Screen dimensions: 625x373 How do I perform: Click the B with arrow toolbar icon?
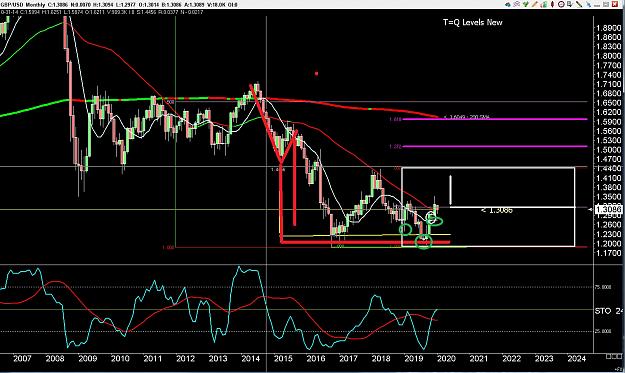coord(570,4)
